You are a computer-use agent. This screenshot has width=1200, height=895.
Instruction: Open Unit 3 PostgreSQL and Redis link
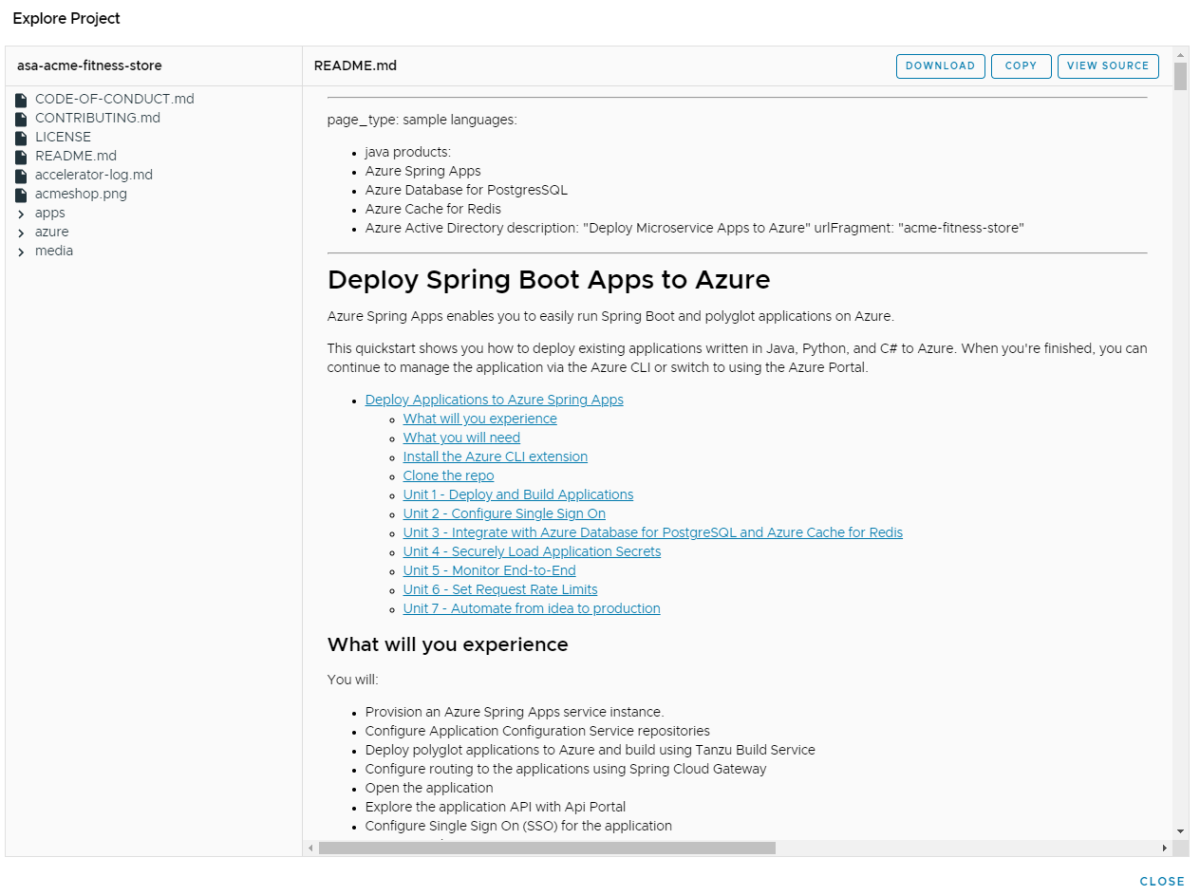click(x=653, y=533)
